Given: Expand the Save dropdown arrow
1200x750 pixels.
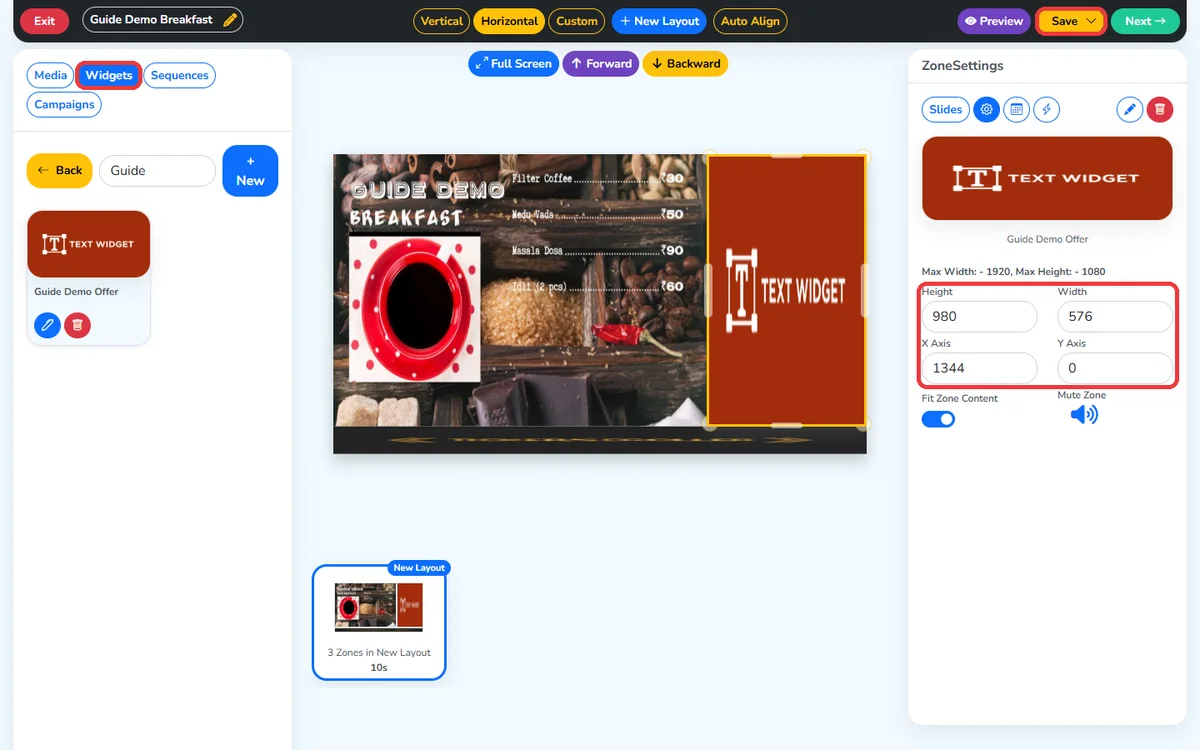Looking at the screenshot, I should point(1091,21).
